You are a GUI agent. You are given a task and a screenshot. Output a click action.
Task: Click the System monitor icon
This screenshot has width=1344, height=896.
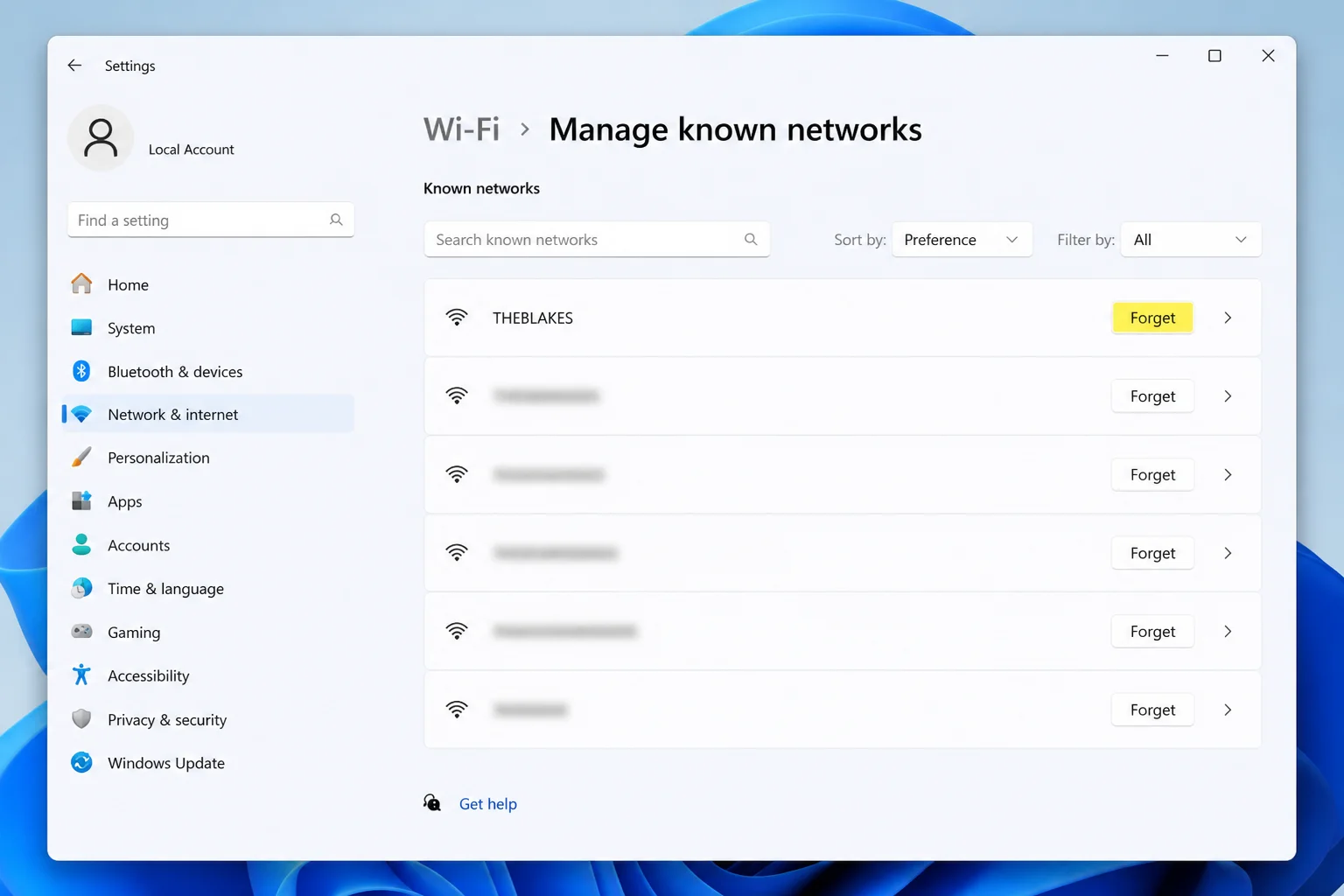(x=81, y=328)
